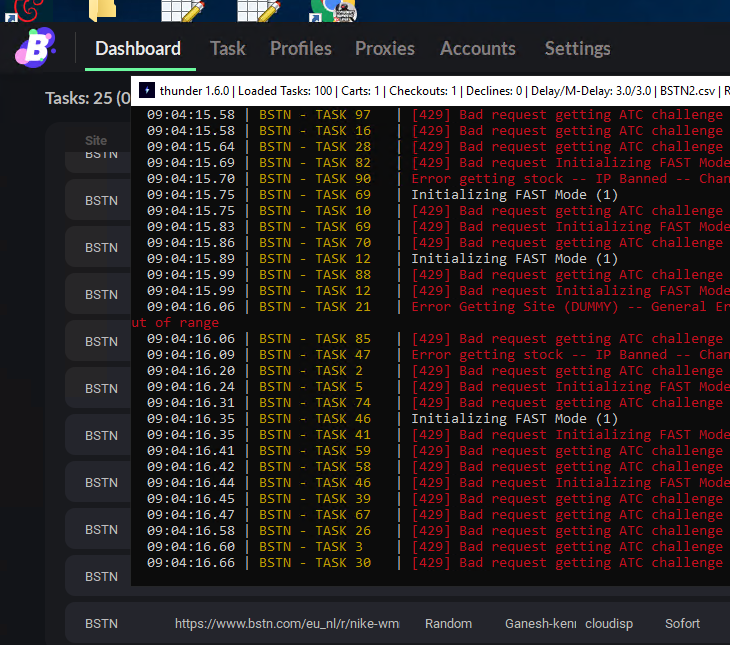Click the TASK 90 'IP Banned' error message
The height and width of the screenshot is (645, 730).
point(570,179)
